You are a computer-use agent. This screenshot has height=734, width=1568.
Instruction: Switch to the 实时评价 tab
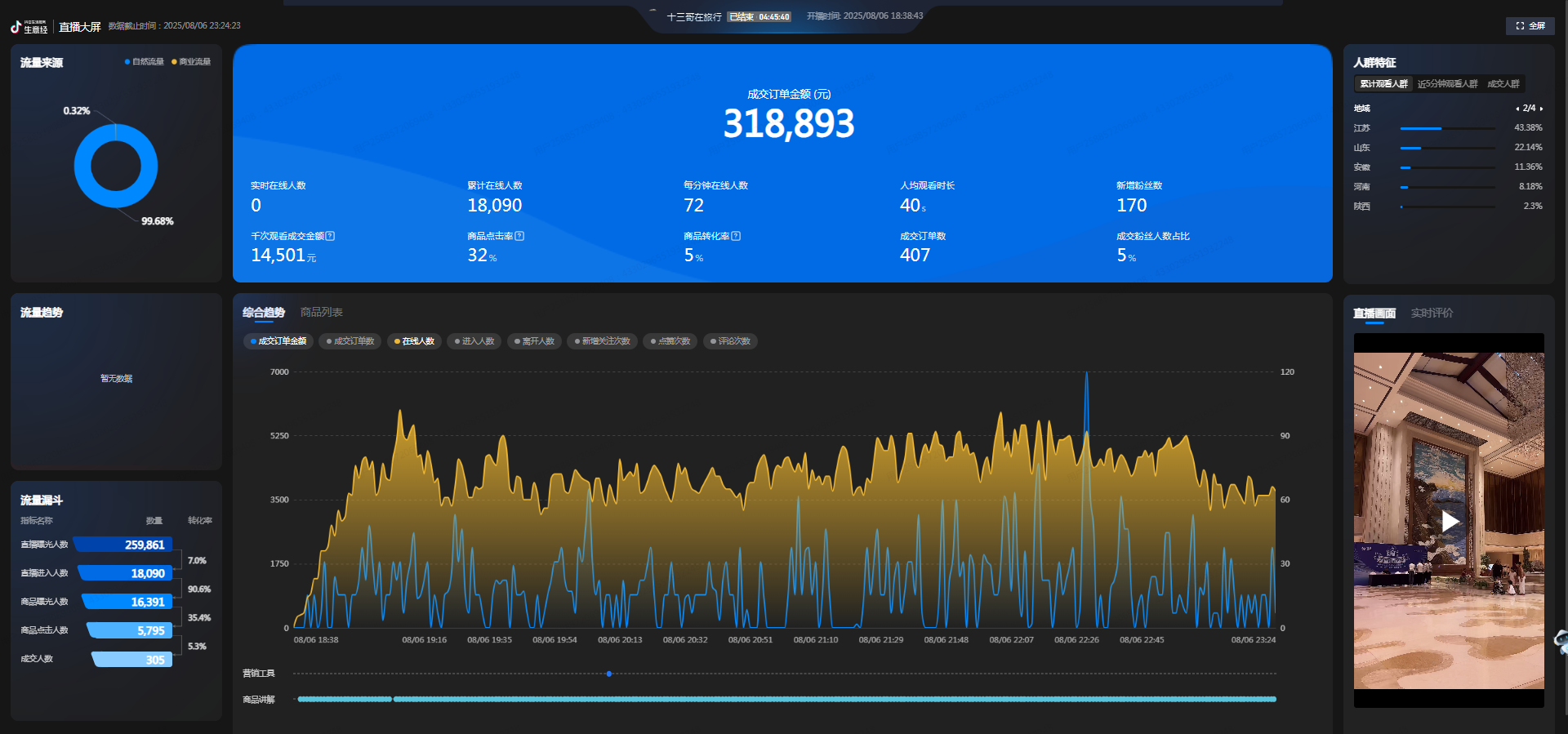coord(1432,314)
